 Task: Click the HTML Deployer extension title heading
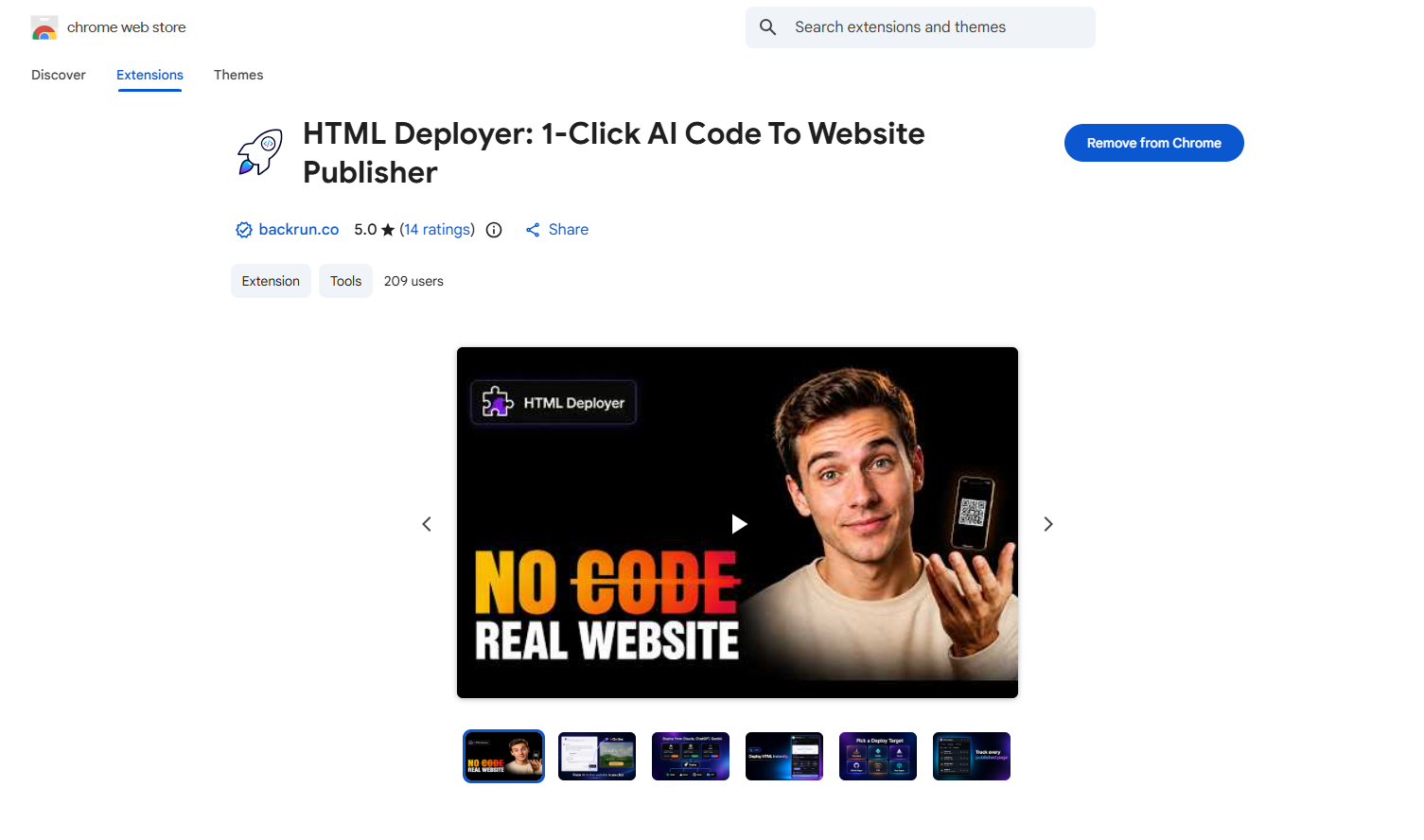click(x=613, y=153)
